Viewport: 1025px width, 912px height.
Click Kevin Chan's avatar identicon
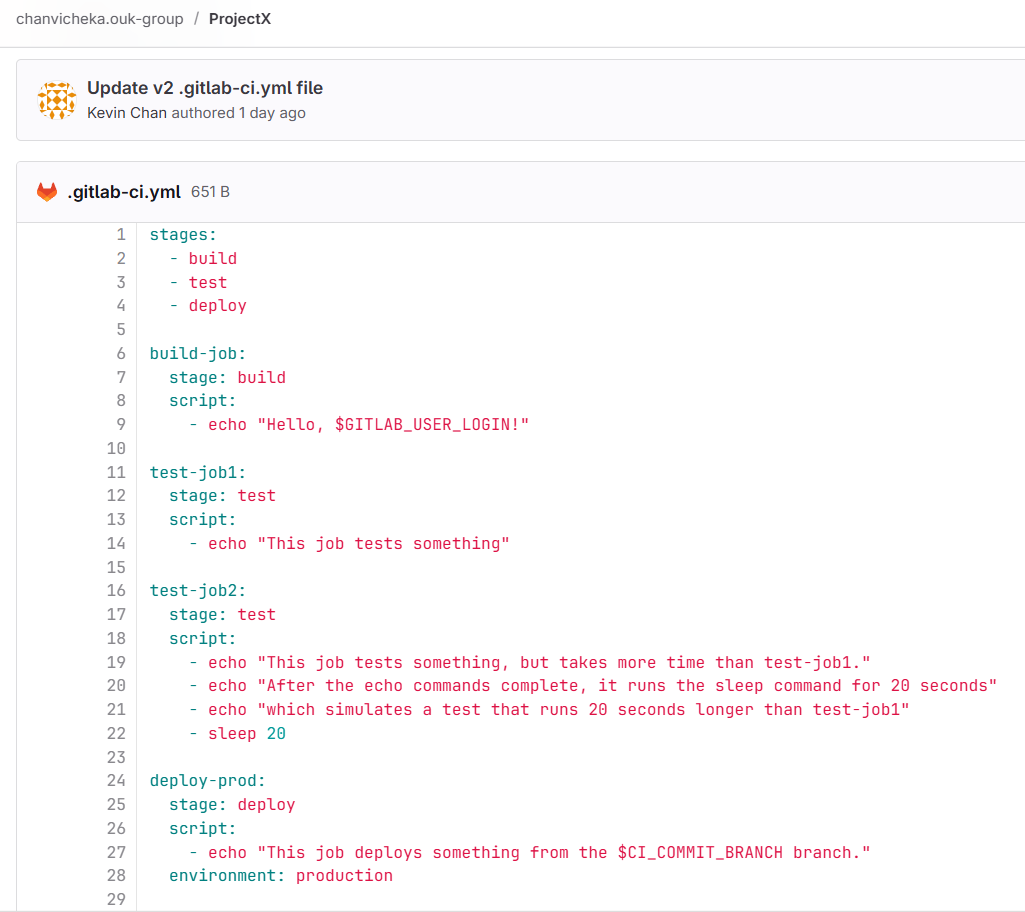56,100
